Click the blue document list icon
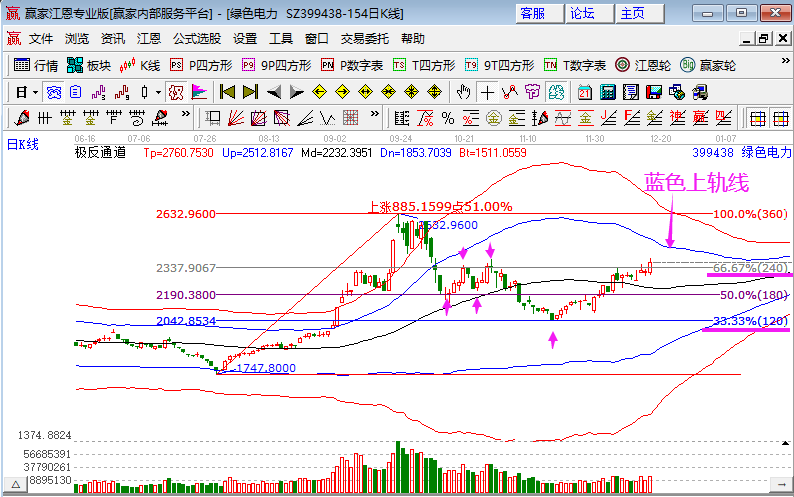Image resolution: width=794 pixels, height=497 pixels. 75,92
